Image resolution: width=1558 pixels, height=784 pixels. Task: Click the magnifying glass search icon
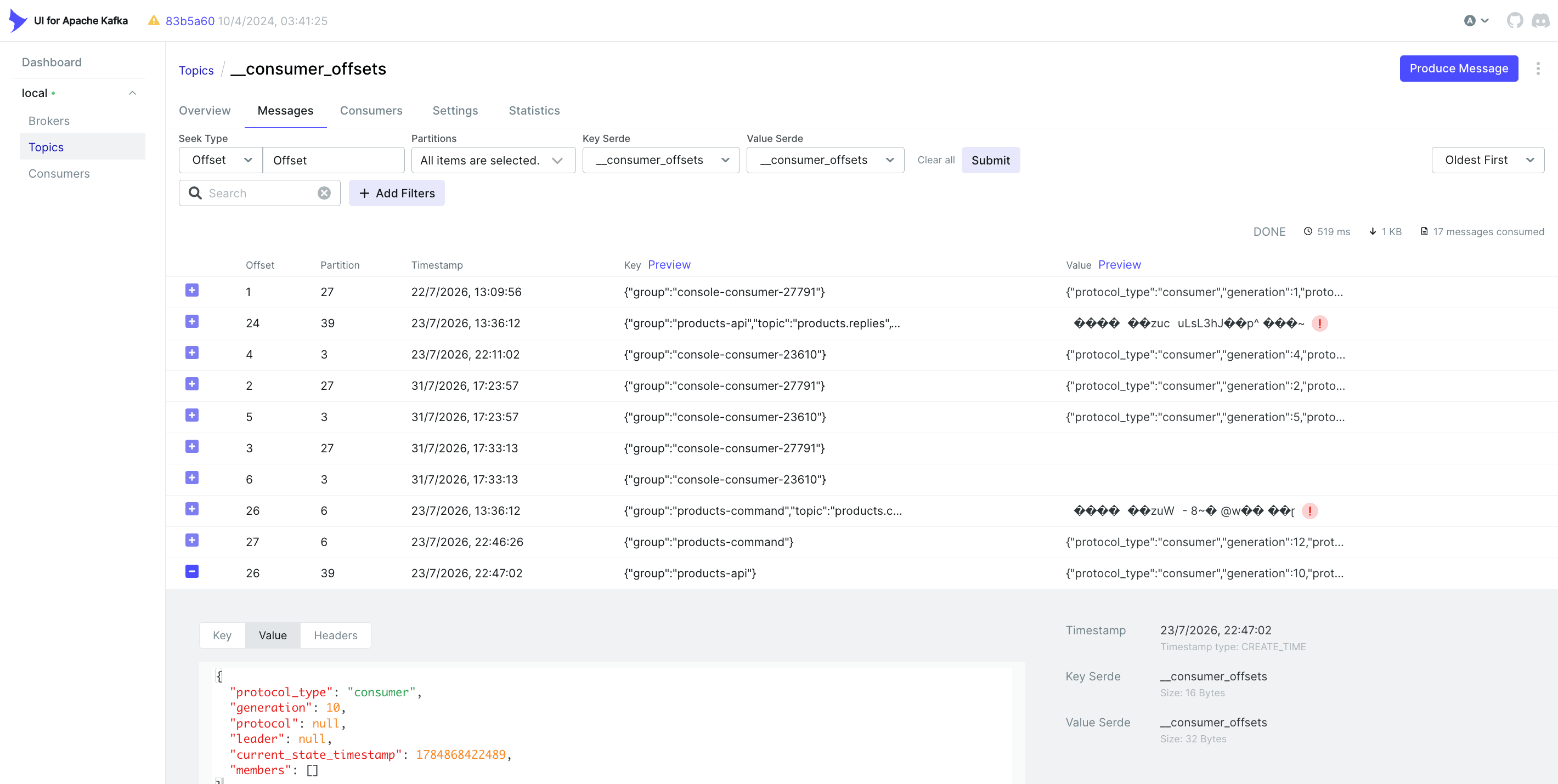point(195,193)
